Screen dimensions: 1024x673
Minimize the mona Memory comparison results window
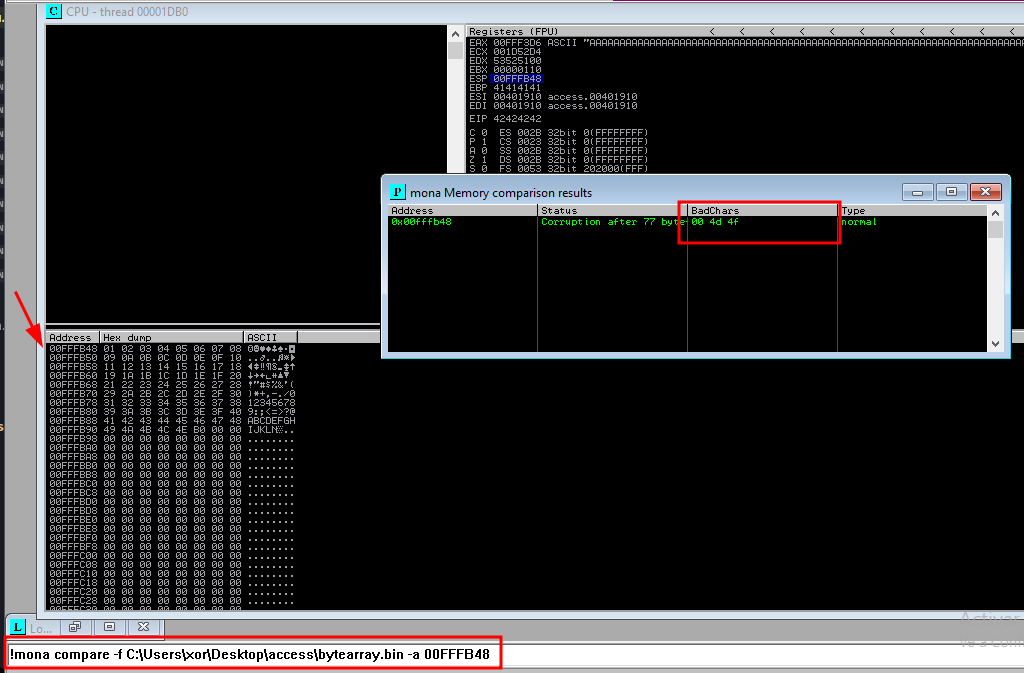click(x=918, y=192)
